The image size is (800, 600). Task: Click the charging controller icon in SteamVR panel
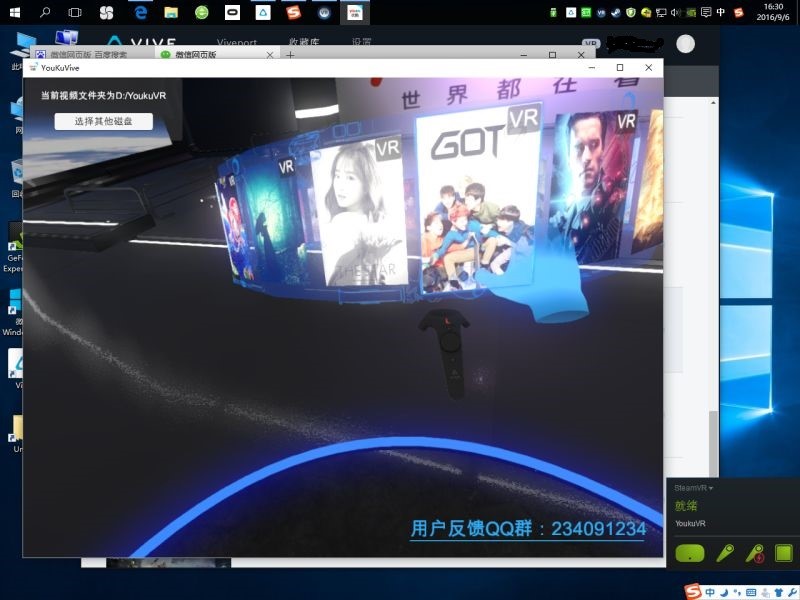(755, 554)
